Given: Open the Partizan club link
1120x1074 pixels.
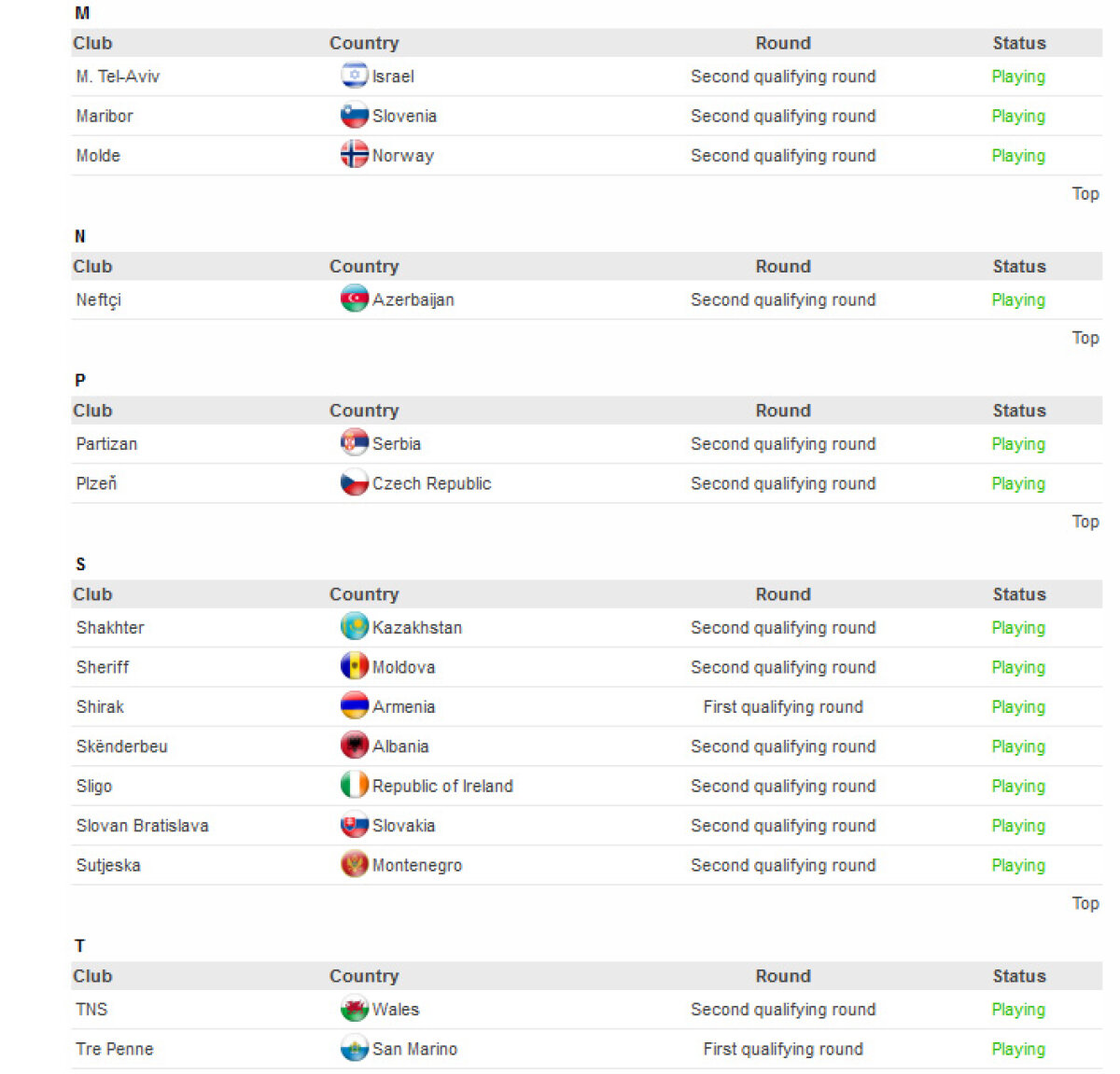Looking at the screenshot, I should pyautogui.click(x=106, y=444).
